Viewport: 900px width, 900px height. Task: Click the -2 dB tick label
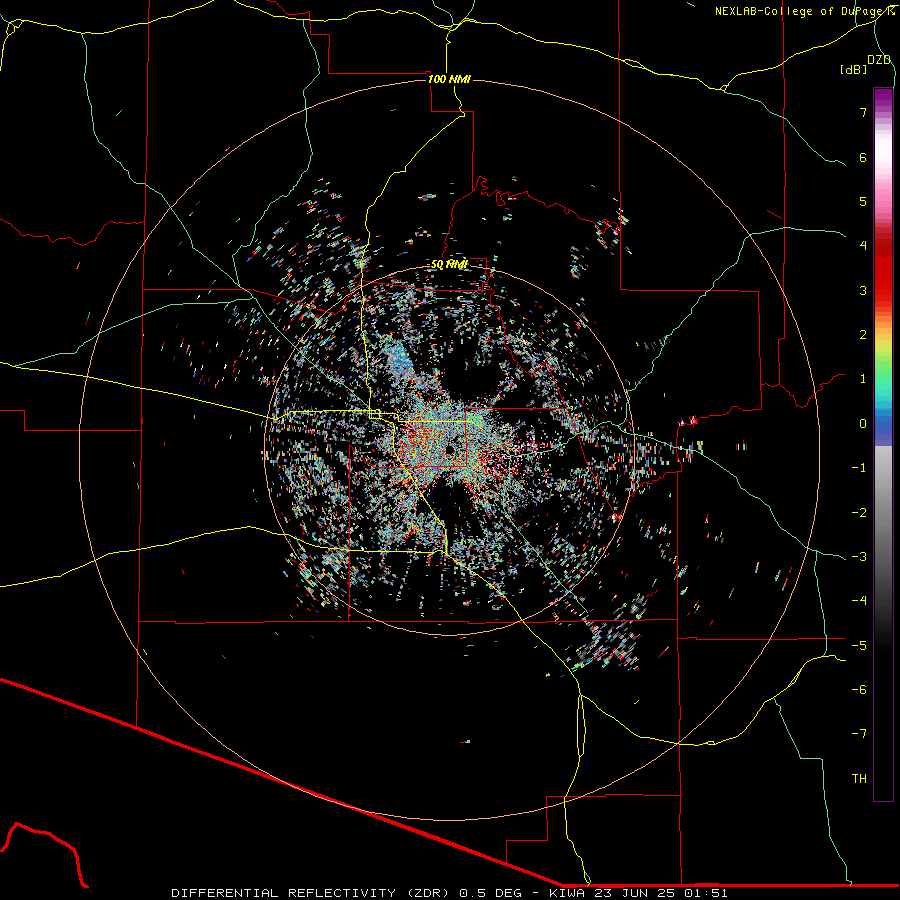coord(859,512)
